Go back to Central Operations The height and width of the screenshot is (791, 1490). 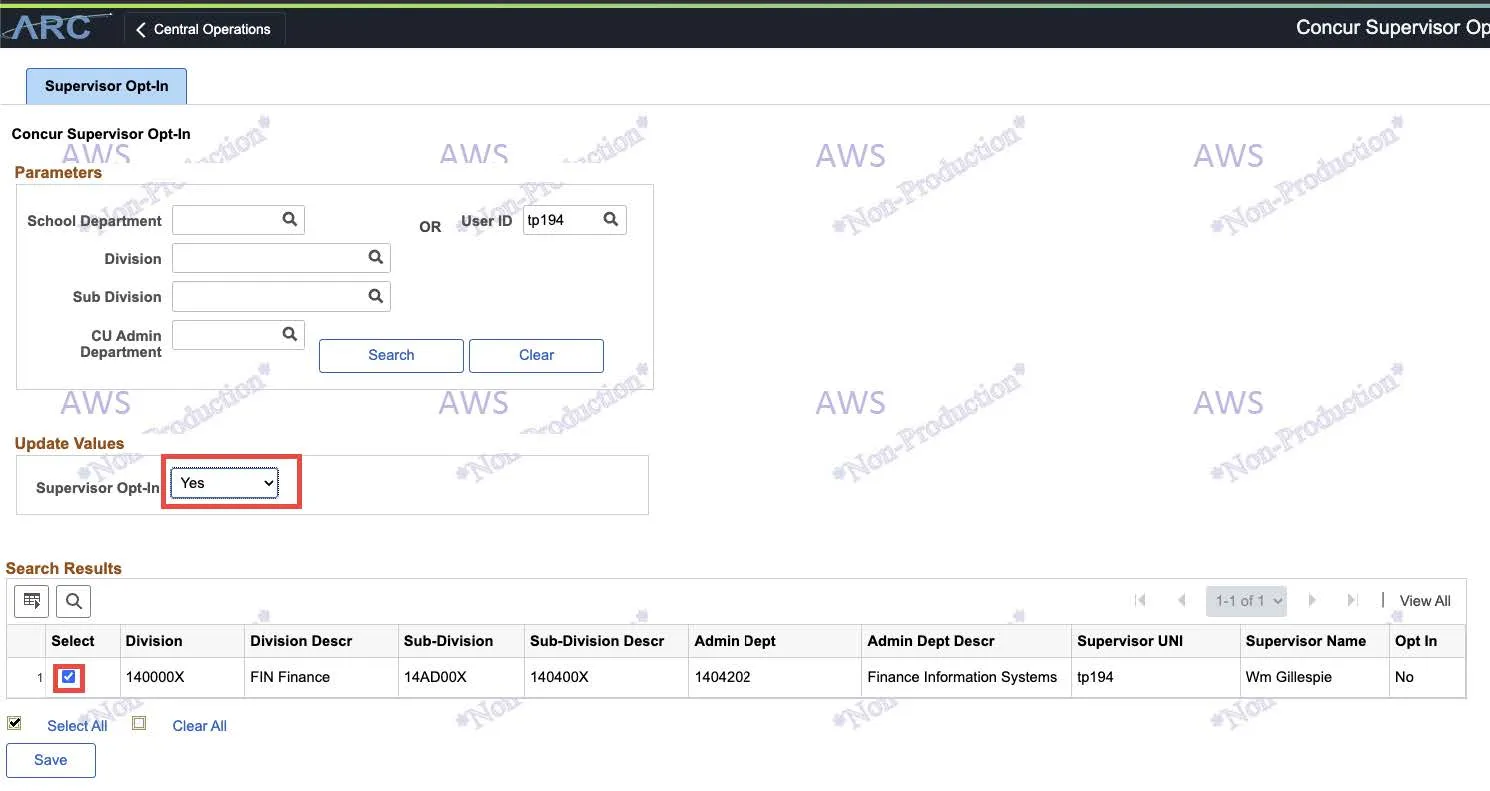coord(205,29)
